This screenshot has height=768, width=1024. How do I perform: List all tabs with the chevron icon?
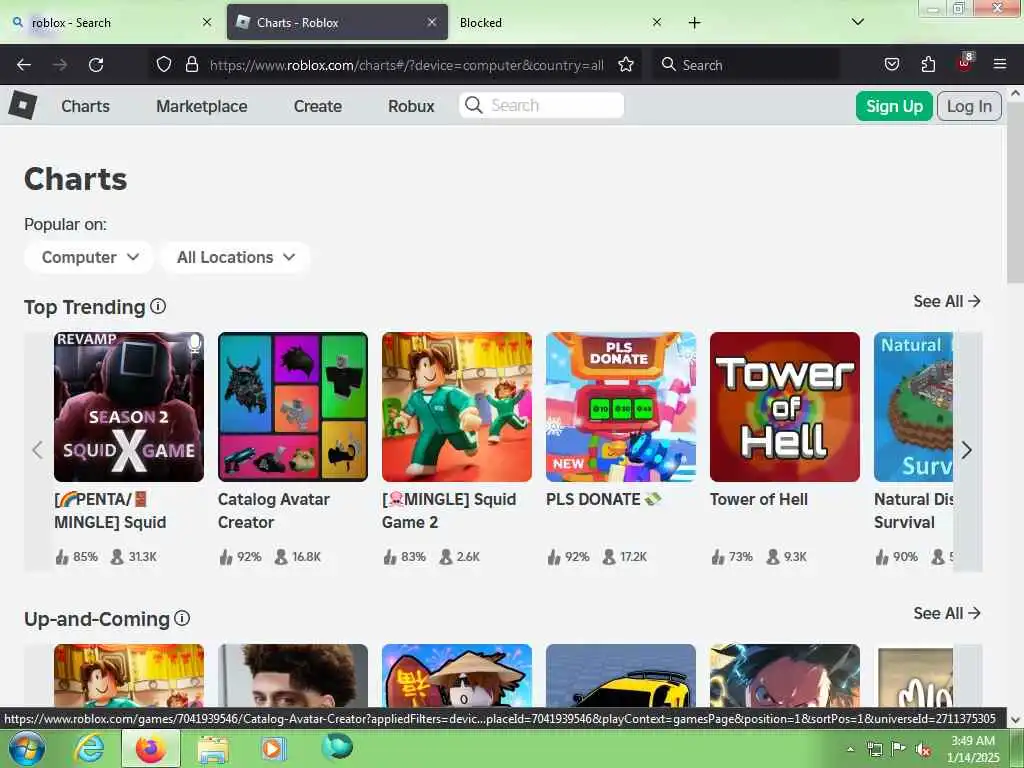[x=857, y=22]
